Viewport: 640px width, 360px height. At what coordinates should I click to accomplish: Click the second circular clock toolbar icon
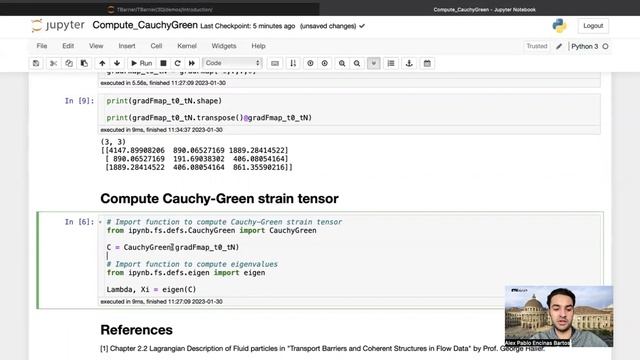point(324,63)
